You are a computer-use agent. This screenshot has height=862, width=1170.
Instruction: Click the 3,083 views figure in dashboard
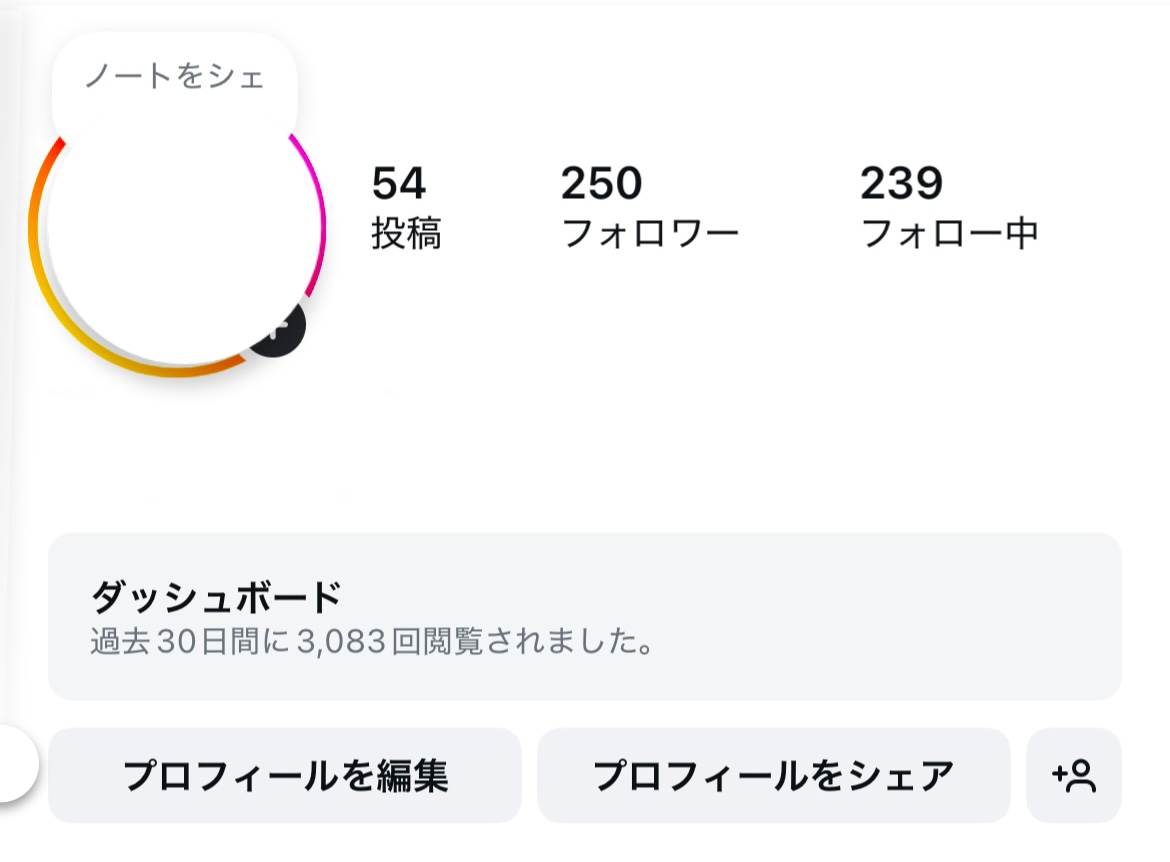(x=340, y=642)
